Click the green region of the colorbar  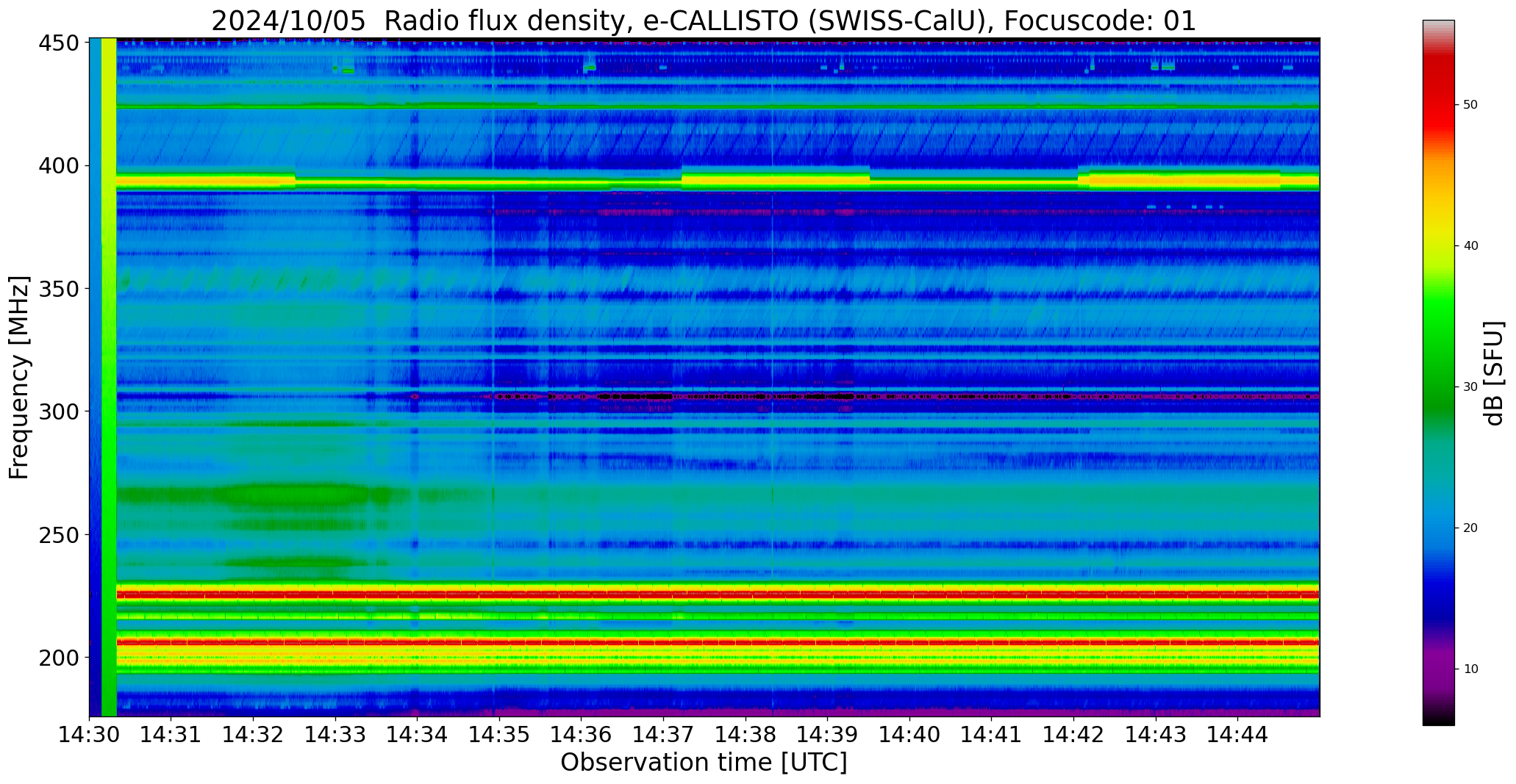point(1438,353)
